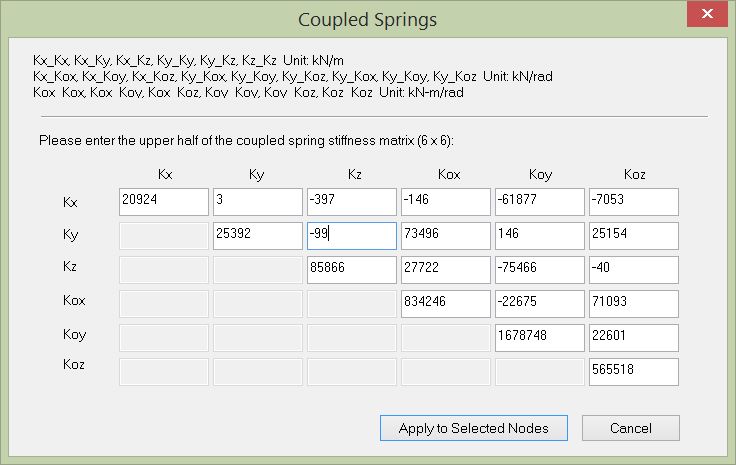Select the Kx-Kz field containing -397

tap(352, 202)
